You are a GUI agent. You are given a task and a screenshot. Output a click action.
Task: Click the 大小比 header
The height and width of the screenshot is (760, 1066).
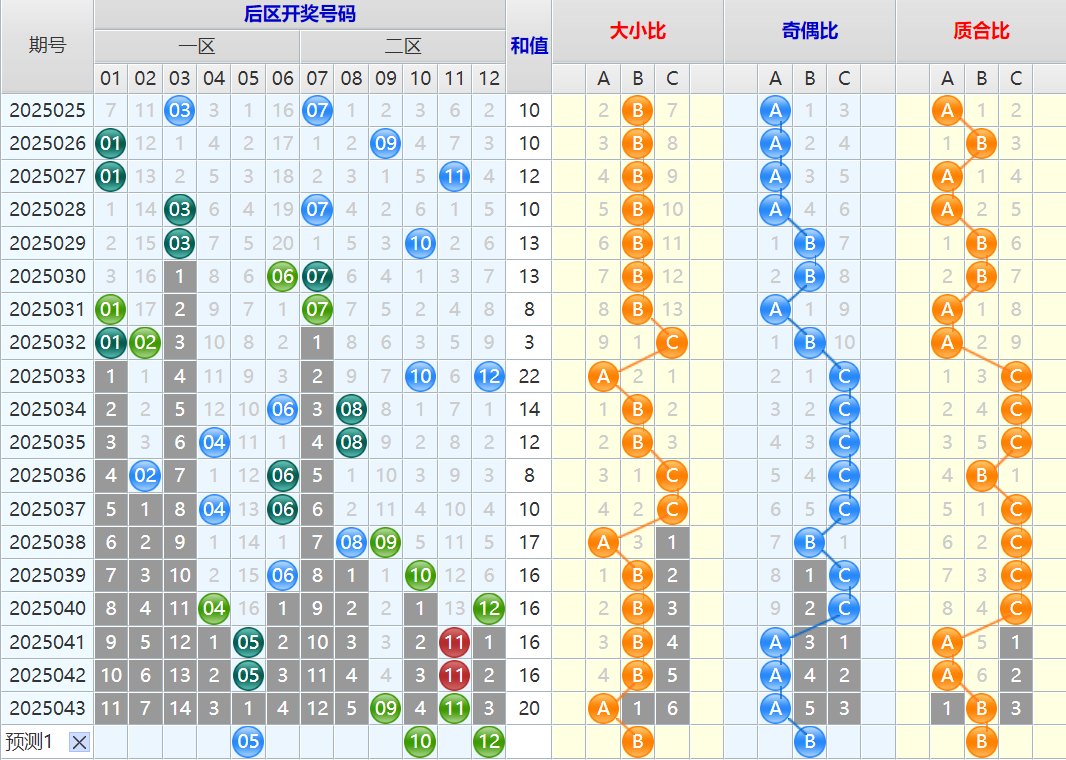[x=638, y=31]
